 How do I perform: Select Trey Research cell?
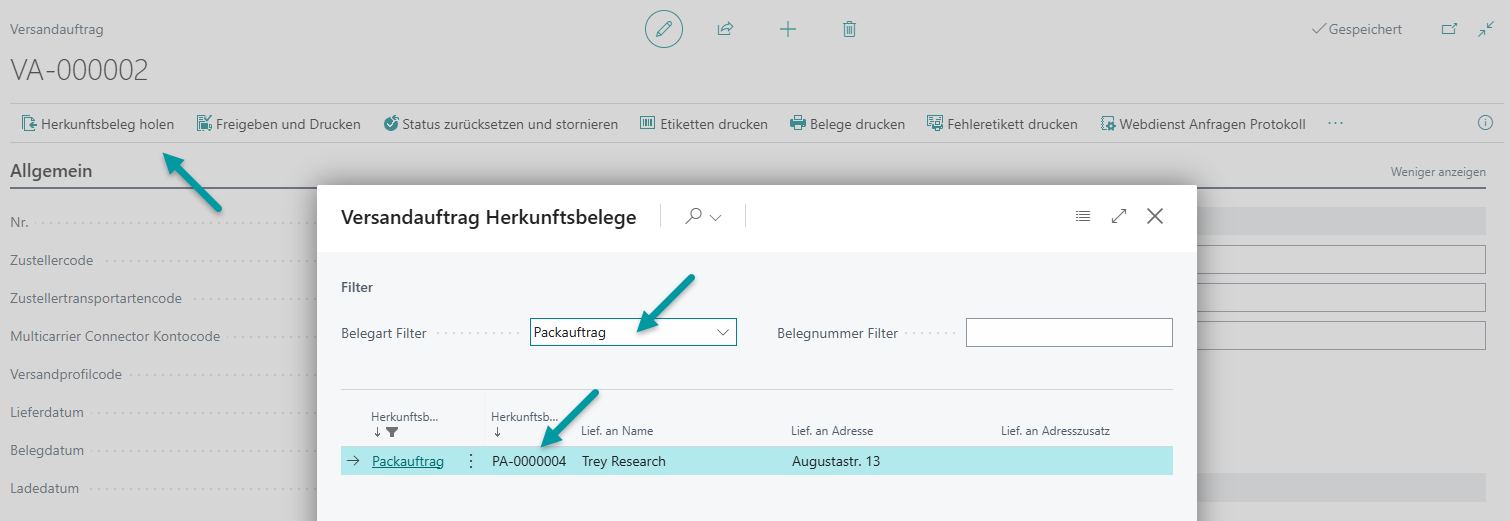(624, 461)
